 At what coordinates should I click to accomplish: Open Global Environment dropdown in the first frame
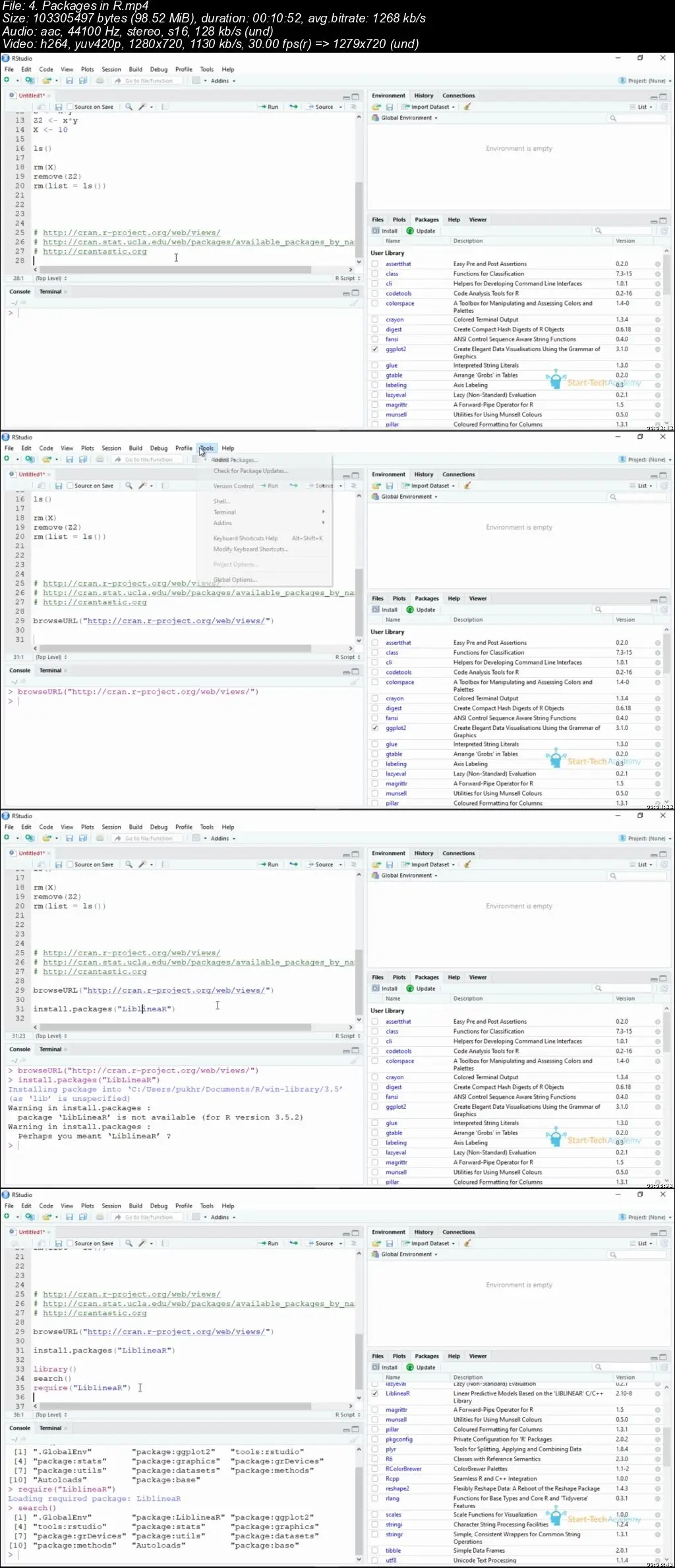(x=405, y=118)
